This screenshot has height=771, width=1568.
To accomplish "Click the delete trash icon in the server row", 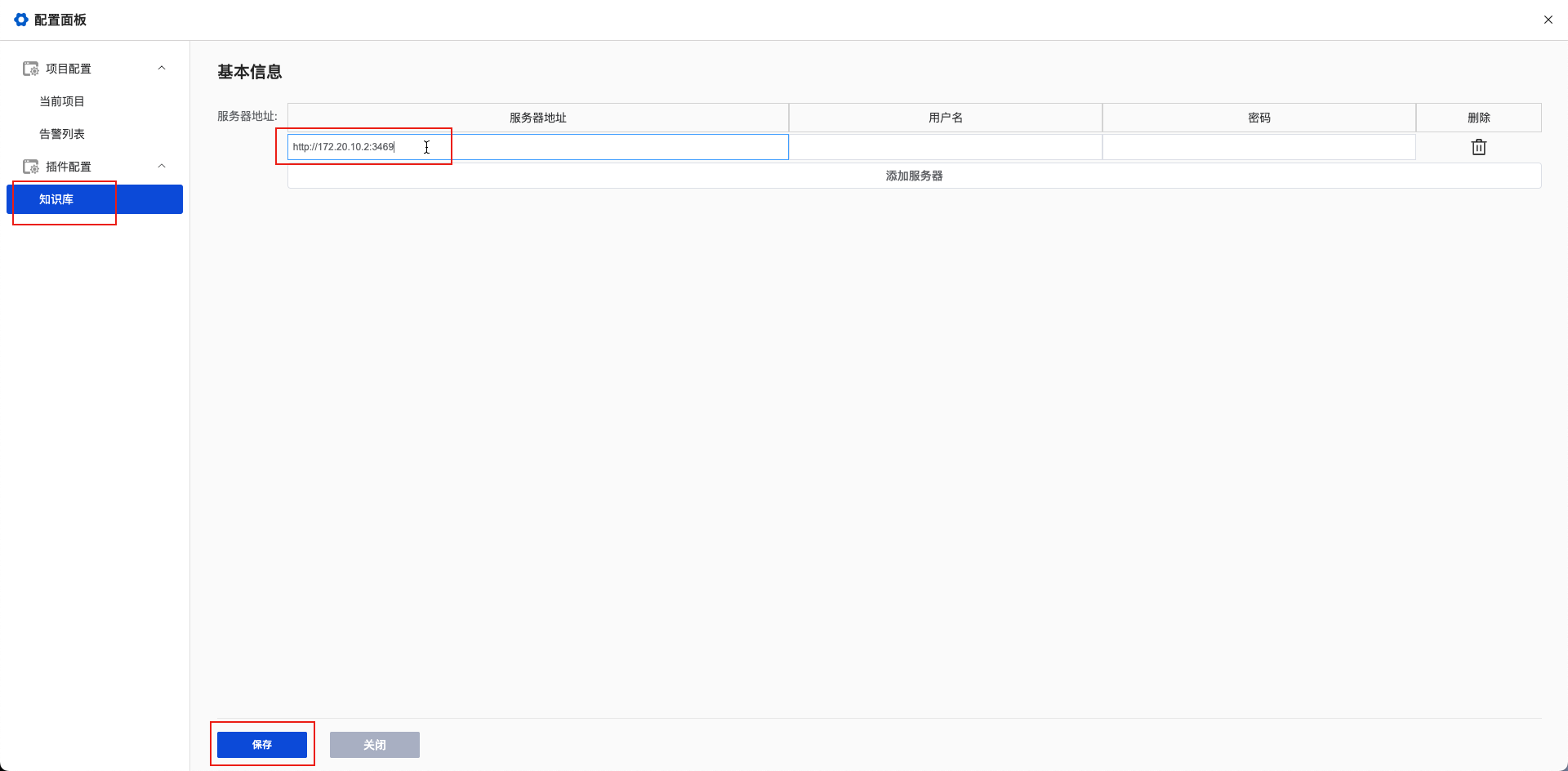I will click(1478, 147).
